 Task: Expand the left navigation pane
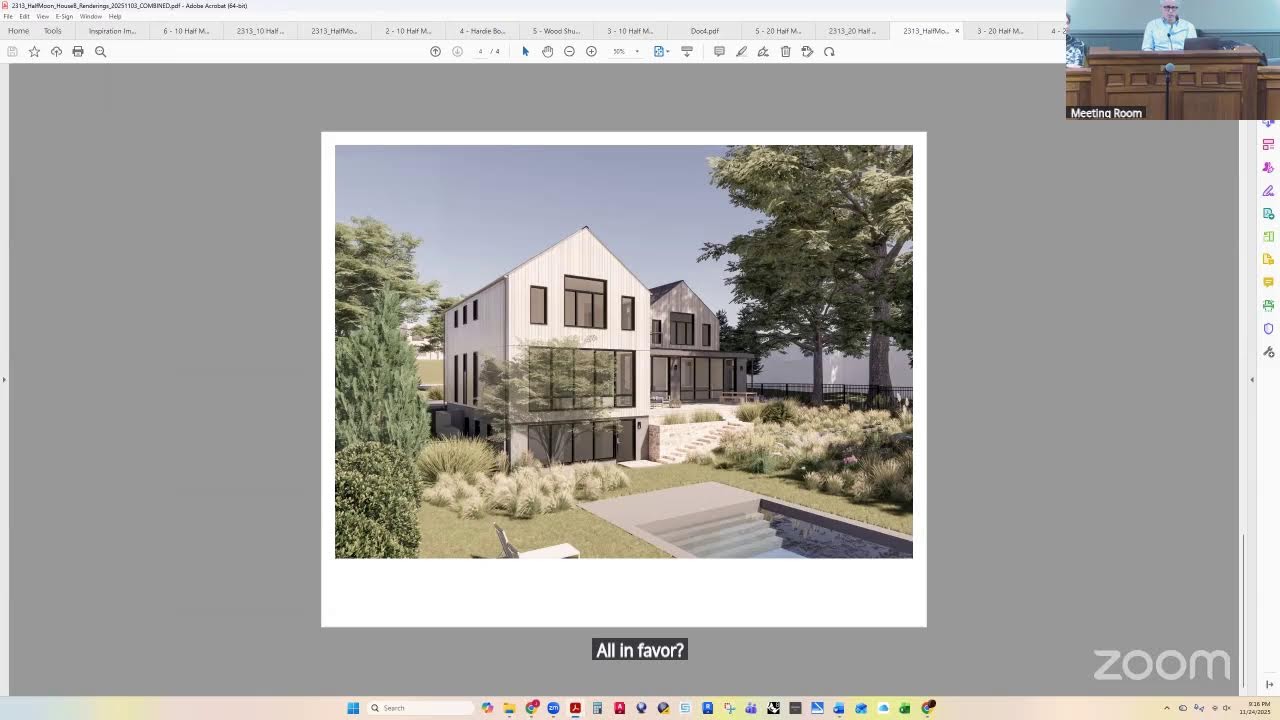point(4,379)
